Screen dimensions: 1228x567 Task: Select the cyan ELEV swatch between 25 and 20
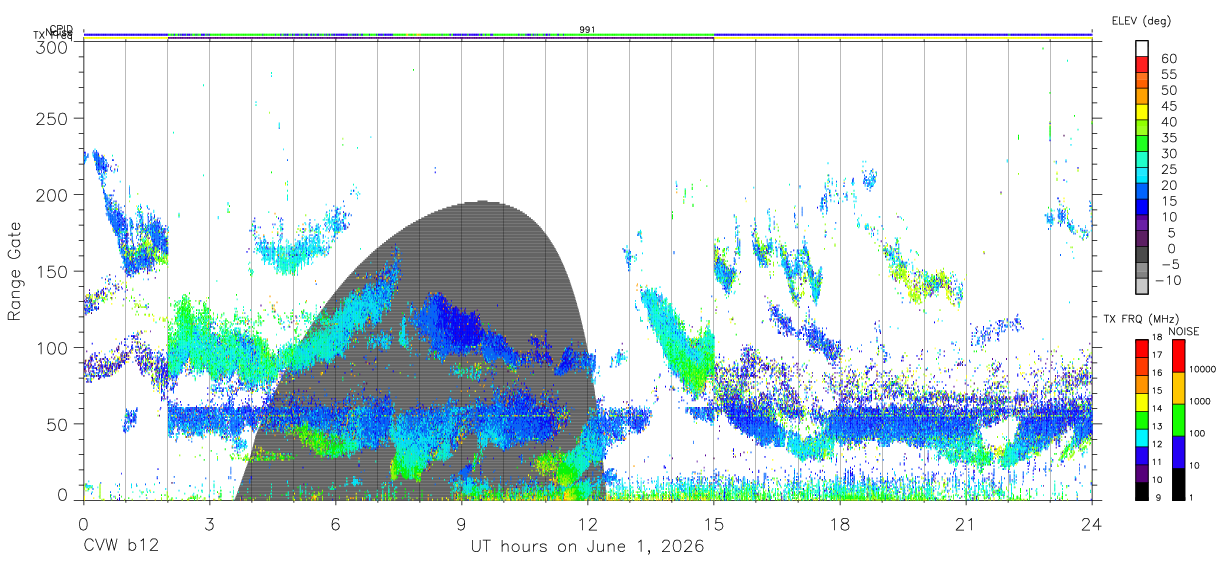[1142, 177]
